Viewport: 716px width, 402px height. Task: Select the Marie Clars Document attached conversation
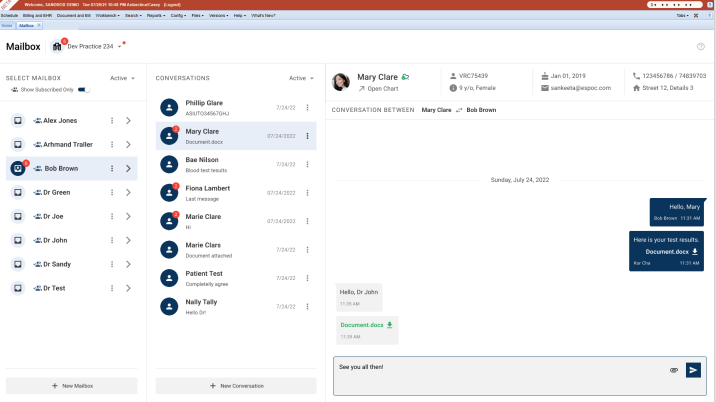[236, 249]
